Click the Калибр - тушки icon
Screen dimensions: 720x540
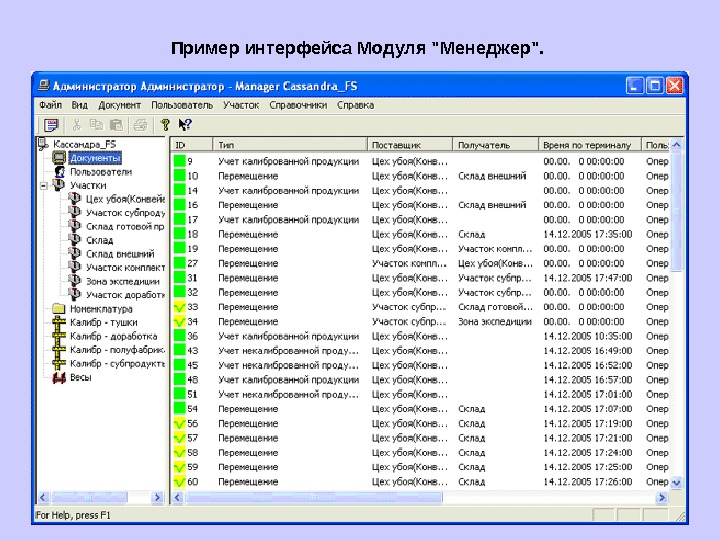pyautogui.click(x=59, y=323)
